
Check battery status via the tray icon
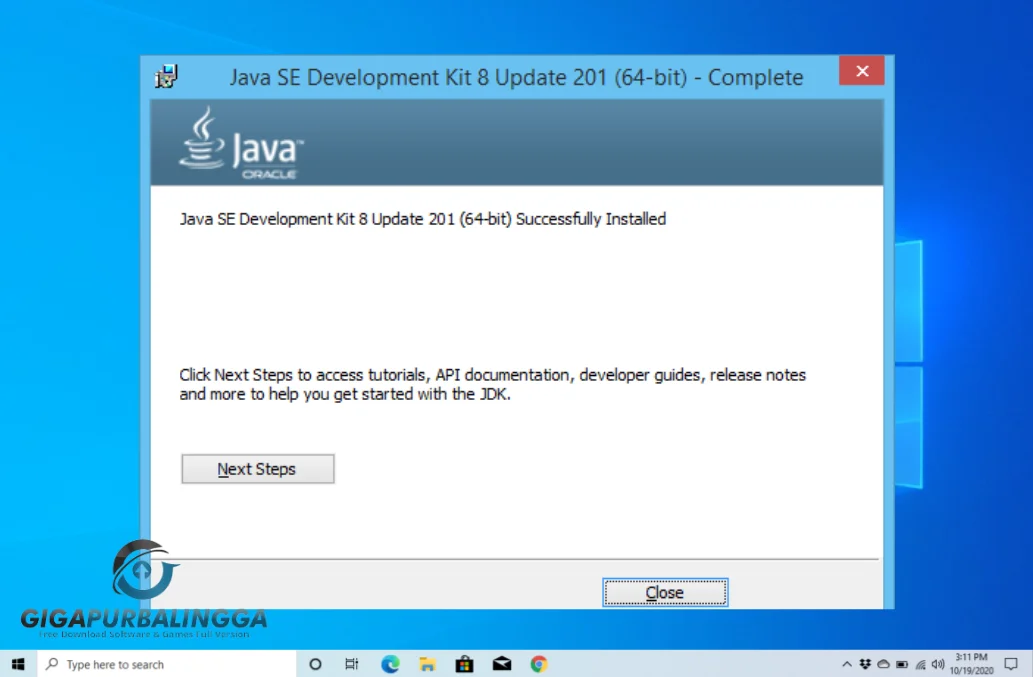(901, 663)
